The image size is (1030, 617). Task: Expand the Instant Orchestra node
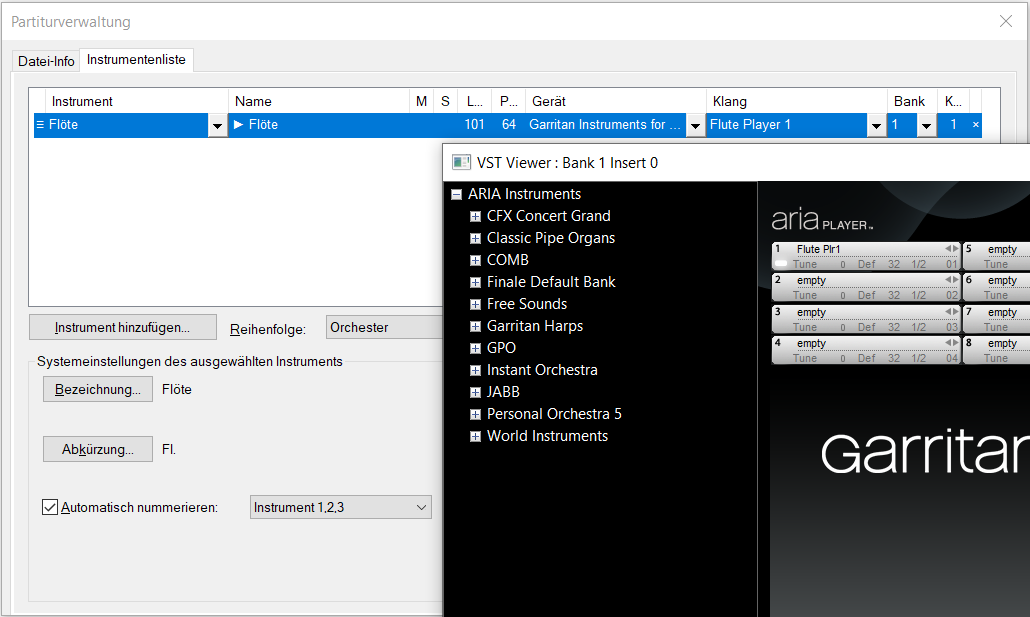click(476, 371)
